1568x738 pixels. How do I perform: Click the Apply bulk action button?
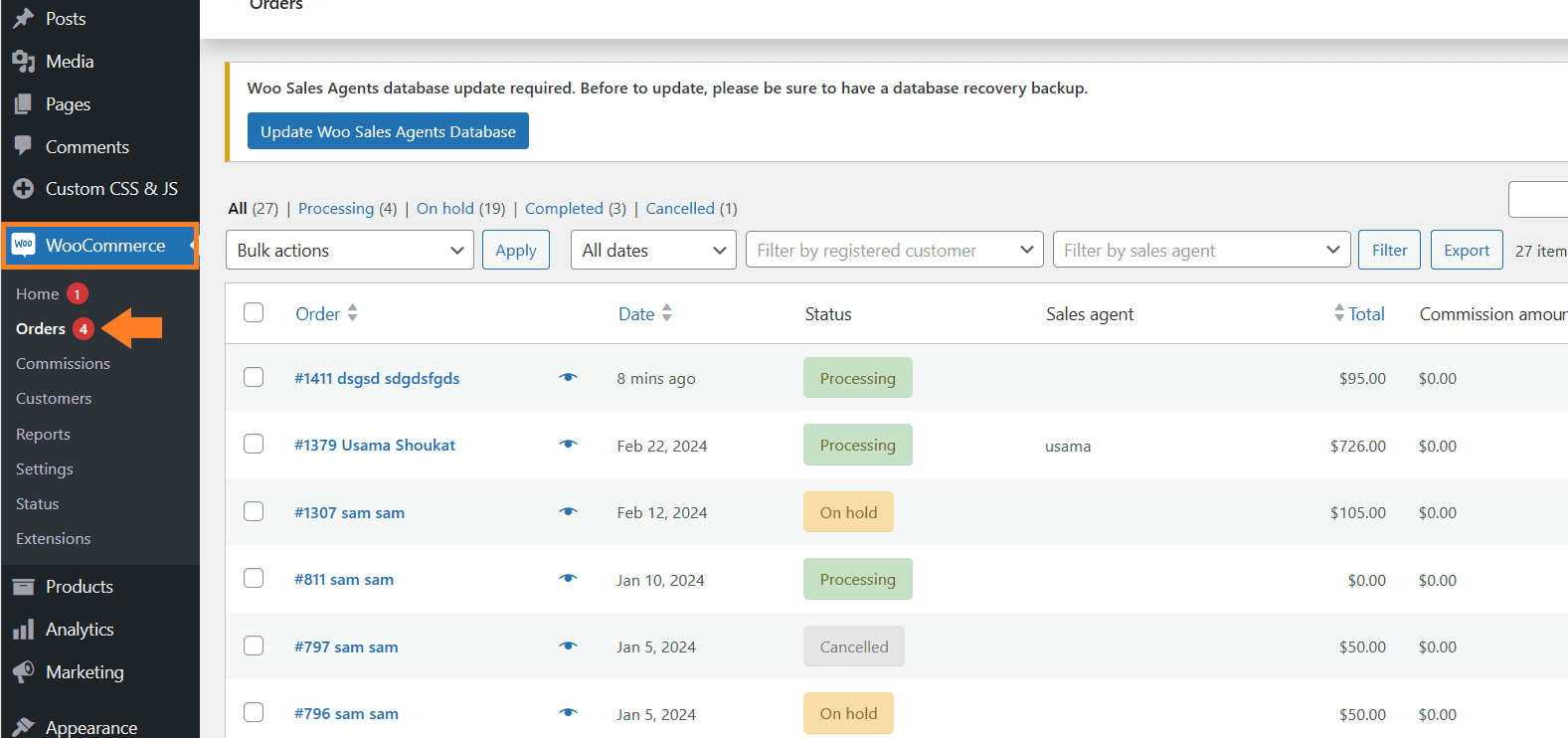coord(516,250)
